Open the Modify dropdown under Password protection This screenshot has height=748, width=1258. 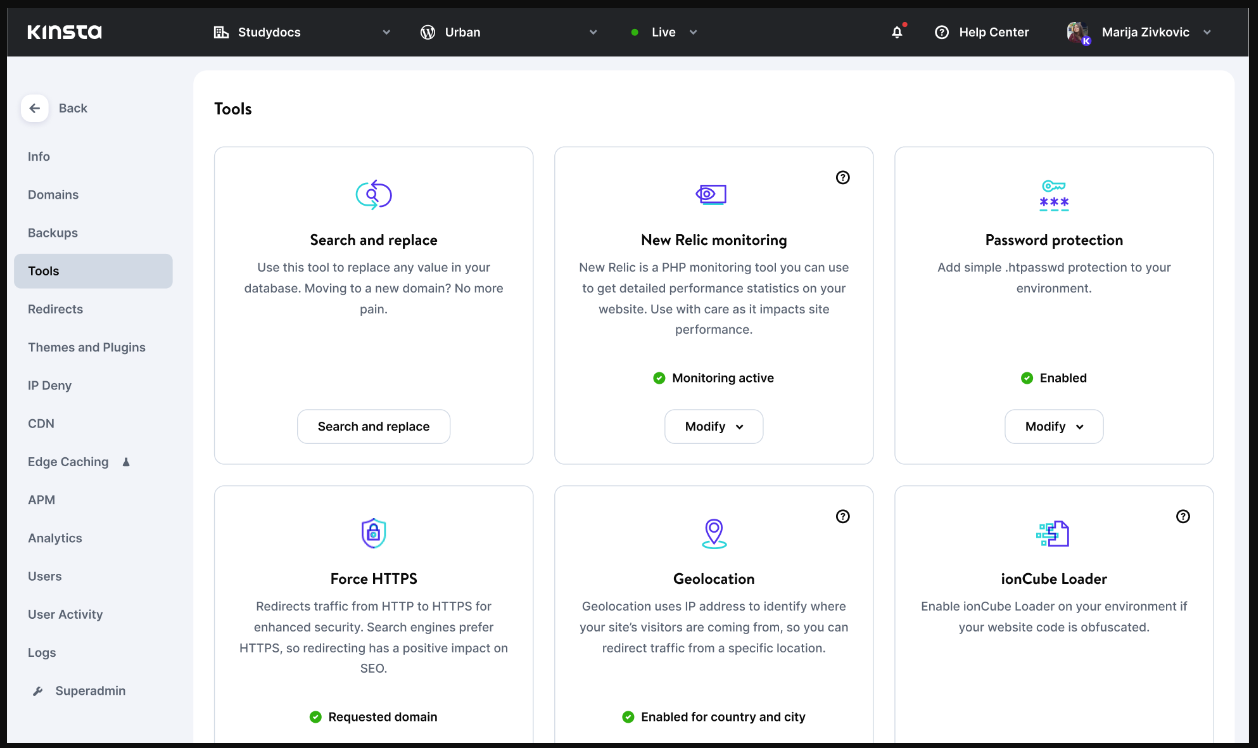(x=1053, y=426)
